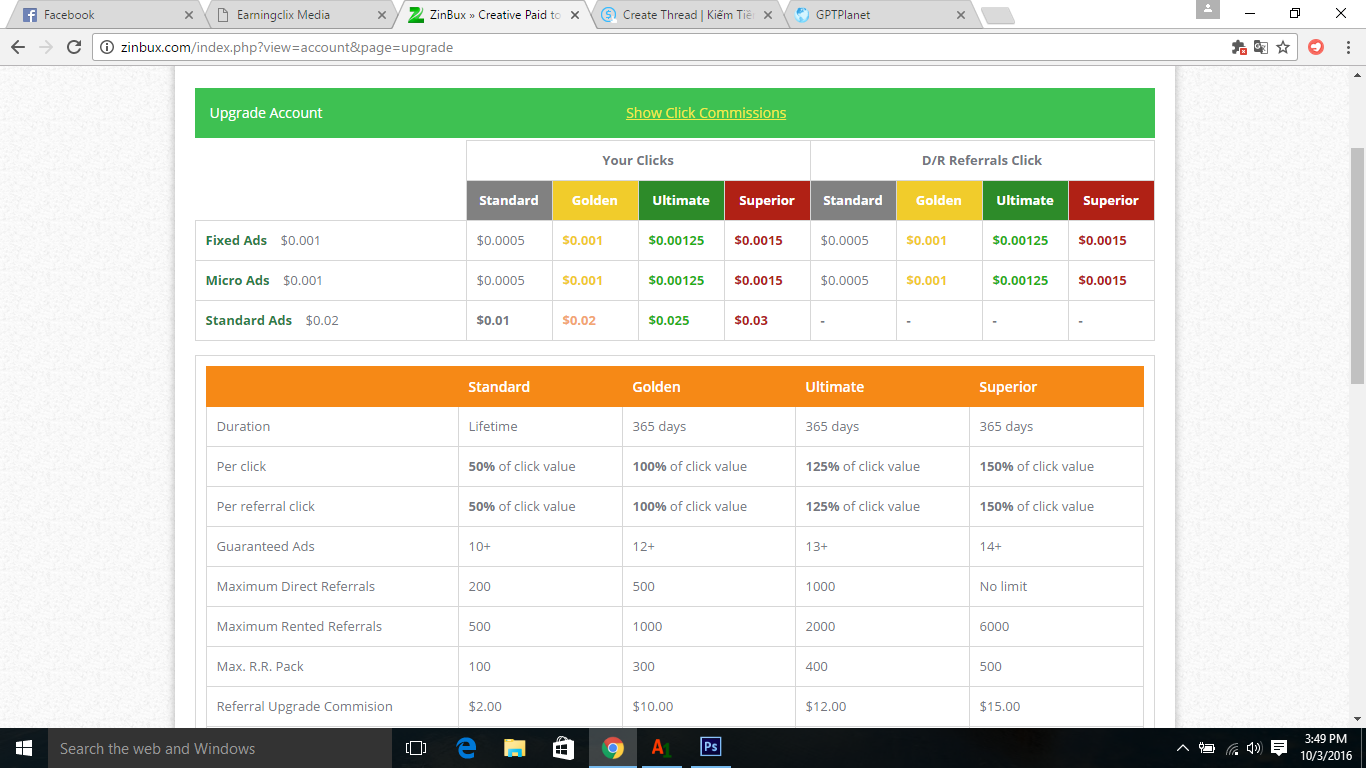1366x768 pixels.
Task: Close the Facebook tab
Action: coord(190,15)
